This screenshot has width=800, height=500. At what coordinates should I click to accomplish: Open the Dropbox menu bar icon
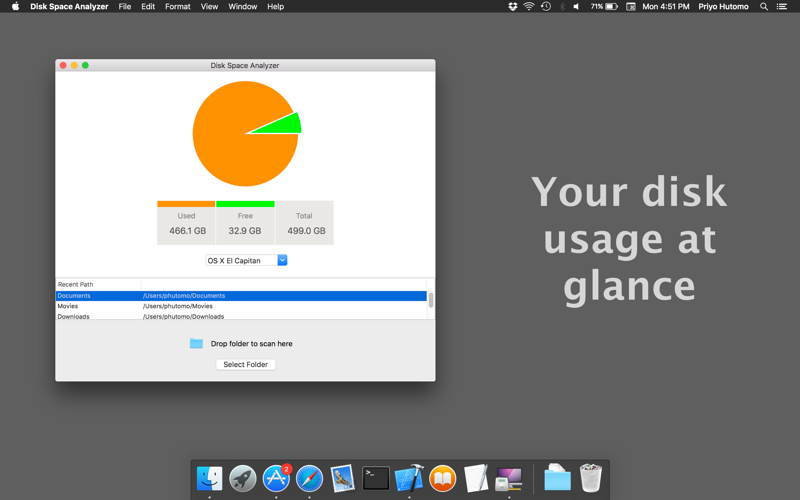coord(513,7)
